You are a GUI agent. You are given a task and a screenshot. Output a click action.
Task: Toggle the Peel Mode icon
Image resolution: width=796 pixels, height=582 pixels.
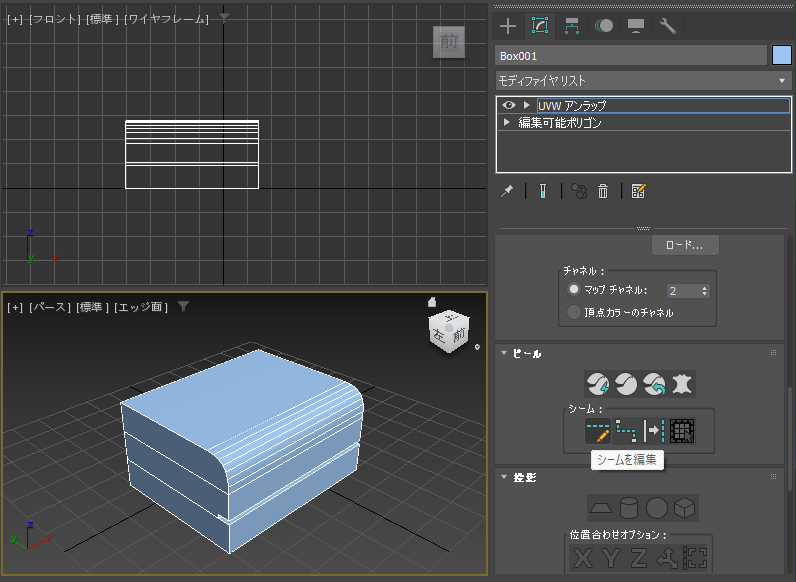(626, 384)
